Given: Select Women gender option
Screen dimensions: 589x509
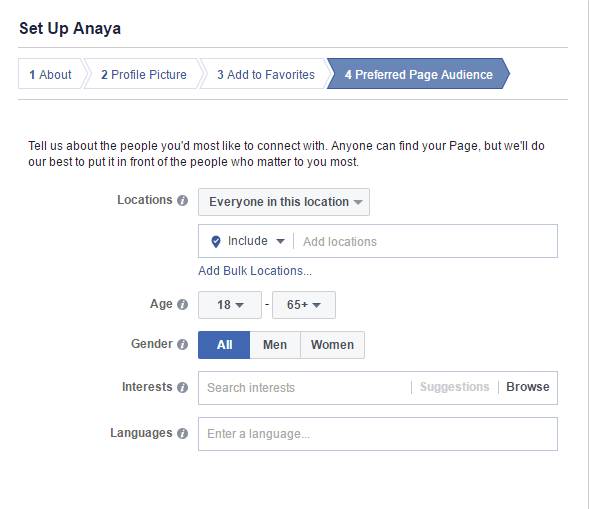Looking at the screenshot, I should coord(332,345).
